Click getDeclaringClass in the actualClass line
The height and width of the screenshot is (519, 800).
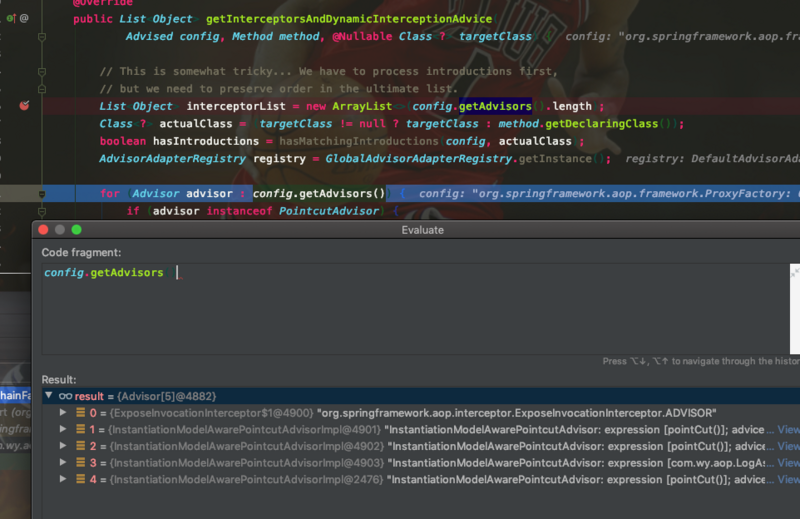click(602, 123)
